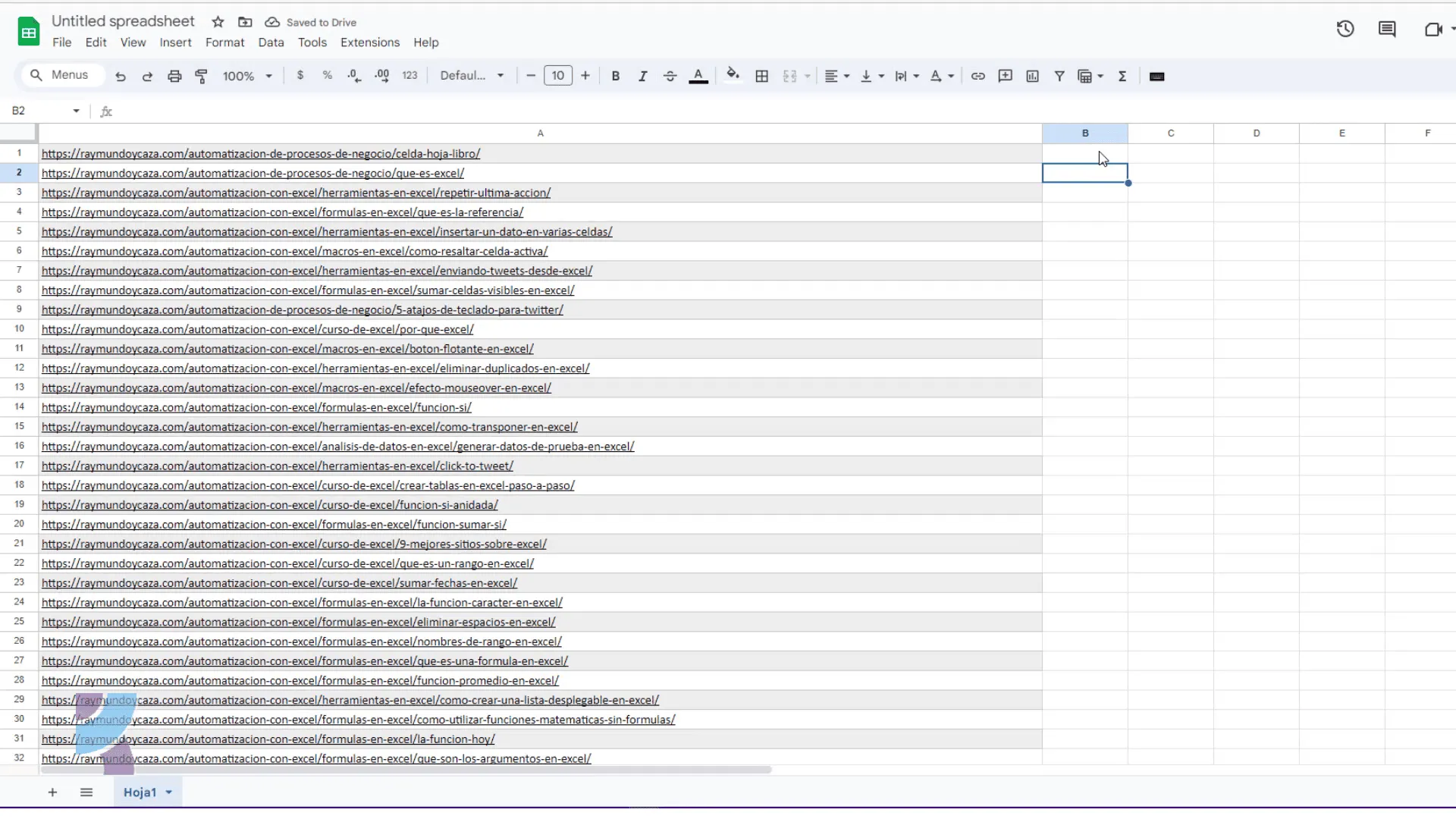Open the zoom 100% dropdown
The height and width of the screenshot is (819, 1456).
(x=247, y=77)
